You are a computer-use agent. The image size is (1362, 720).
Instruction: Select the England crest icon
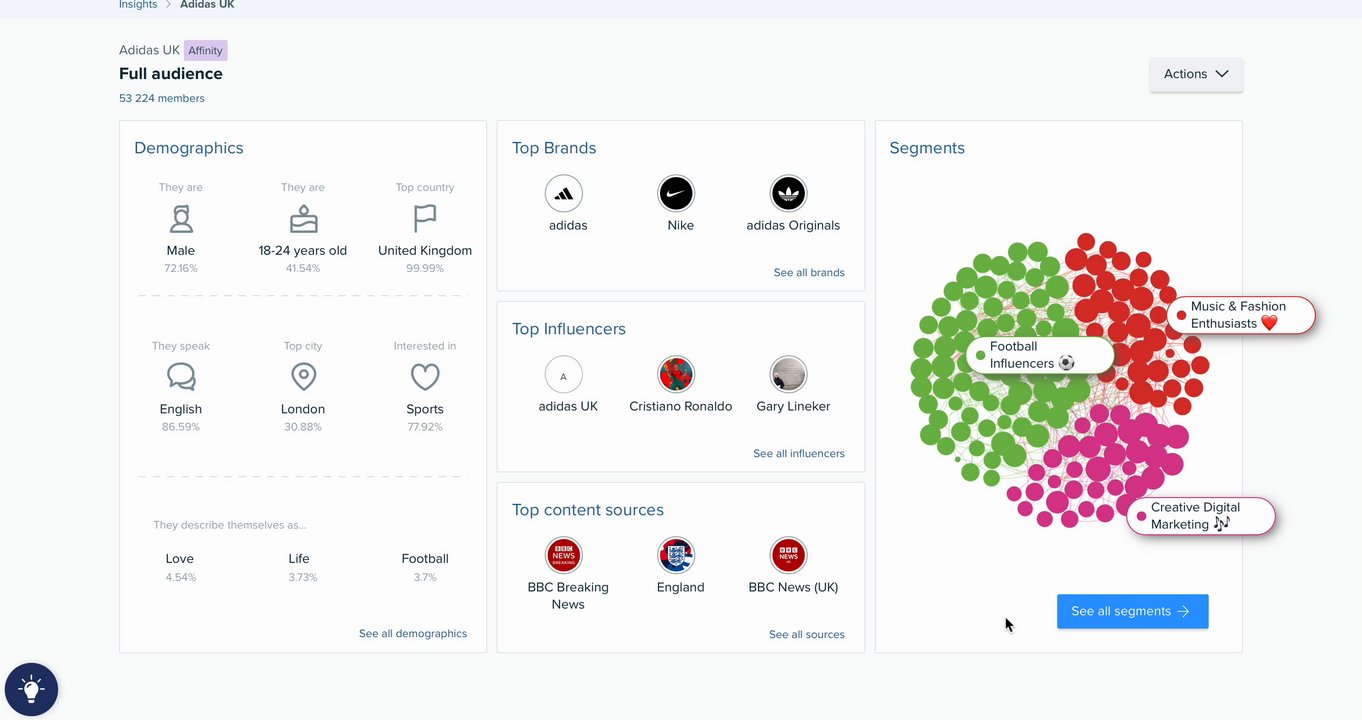click(x=676, y=556)
